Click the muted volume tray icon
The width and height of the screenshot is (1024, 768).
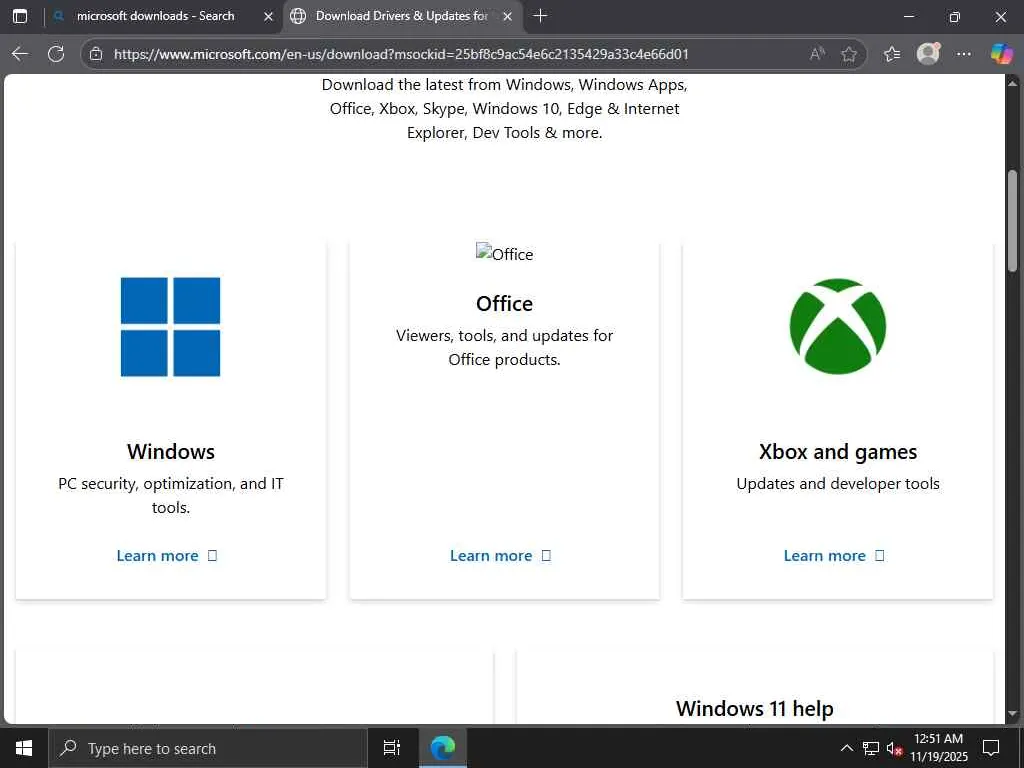[894, 748]
